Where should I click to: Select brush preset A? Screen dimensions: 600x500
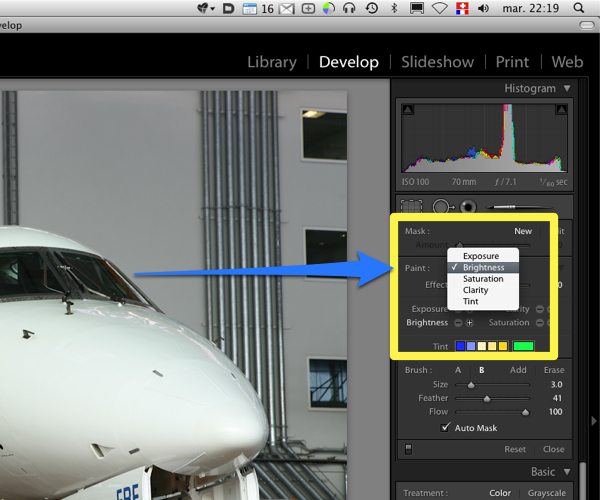click(x=458, y=370)
